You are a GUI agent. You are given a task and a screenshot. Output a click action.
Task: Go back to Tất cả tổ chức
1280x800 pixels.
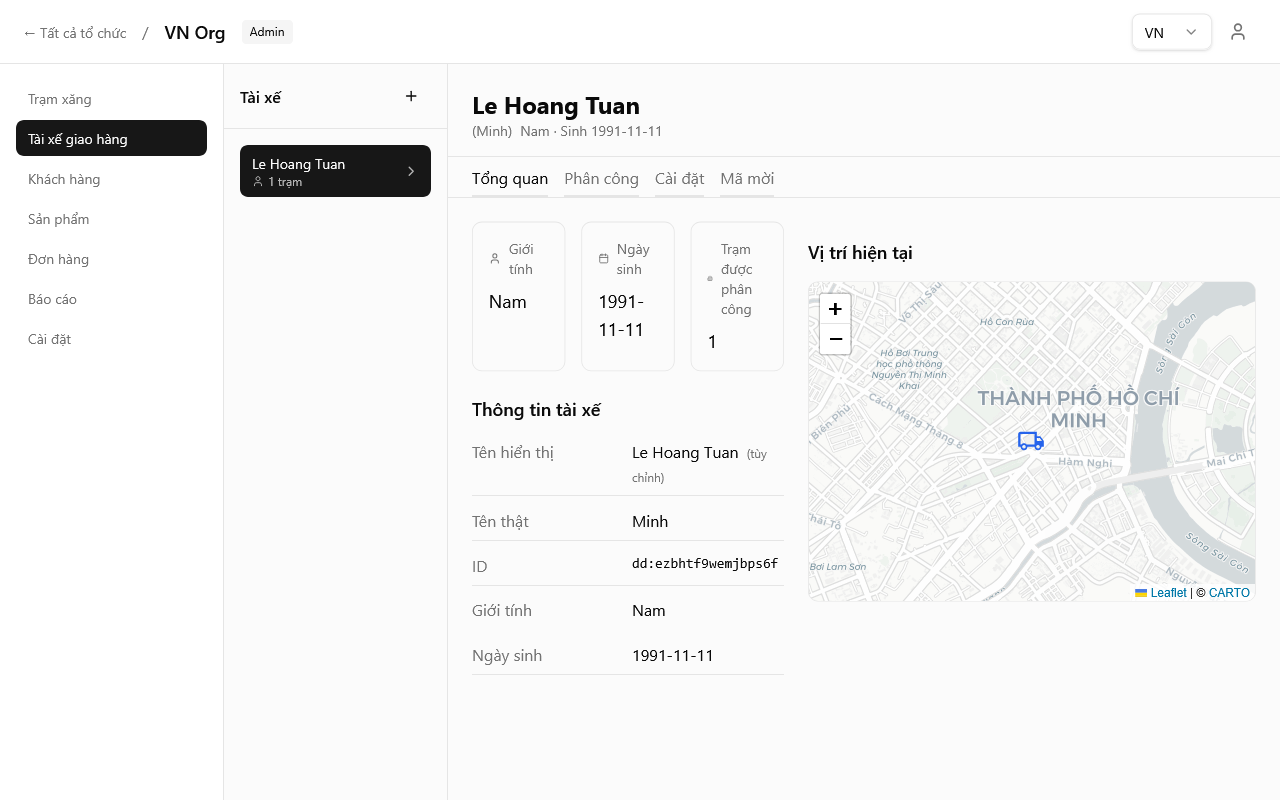(75, 33)
